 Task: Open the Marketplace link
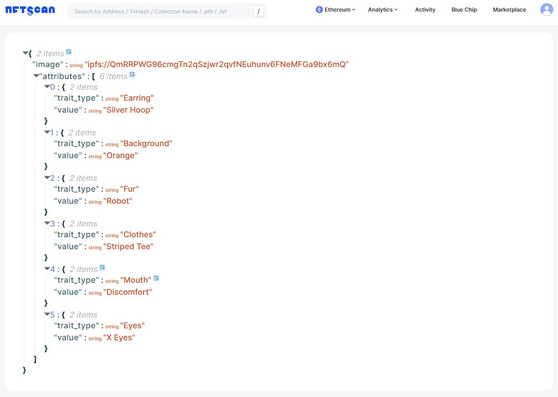click(509, 10)
